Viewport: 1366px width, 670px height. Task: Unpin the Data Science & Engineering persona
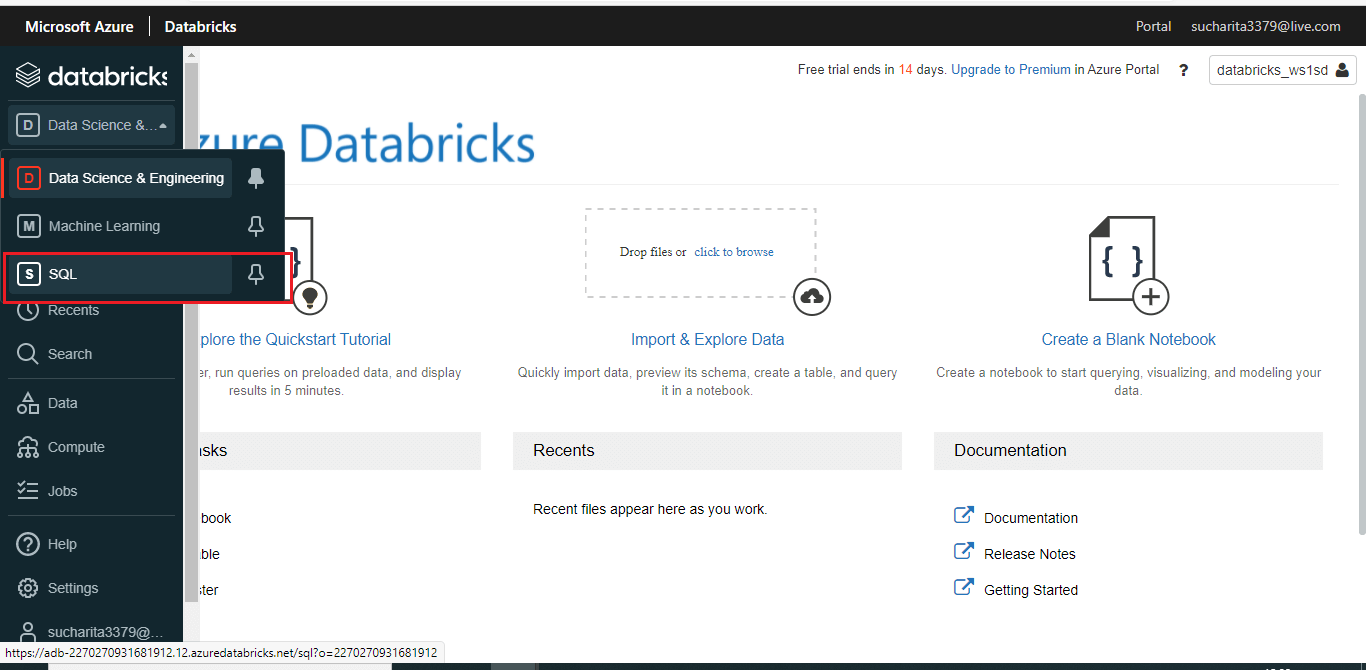click(256, 178)
